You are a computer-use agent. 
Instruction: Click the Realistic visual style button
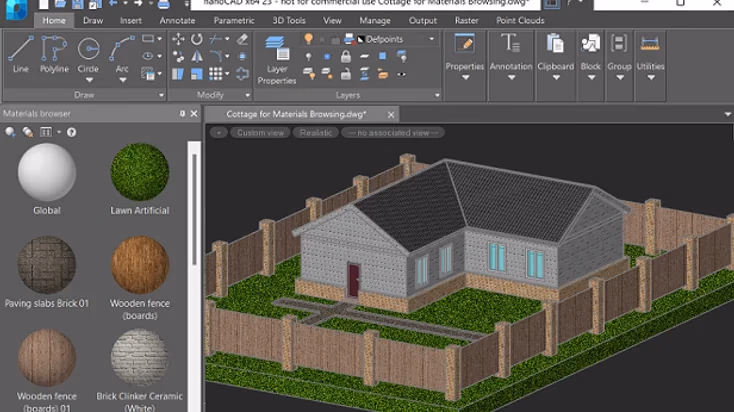[316, 133]
